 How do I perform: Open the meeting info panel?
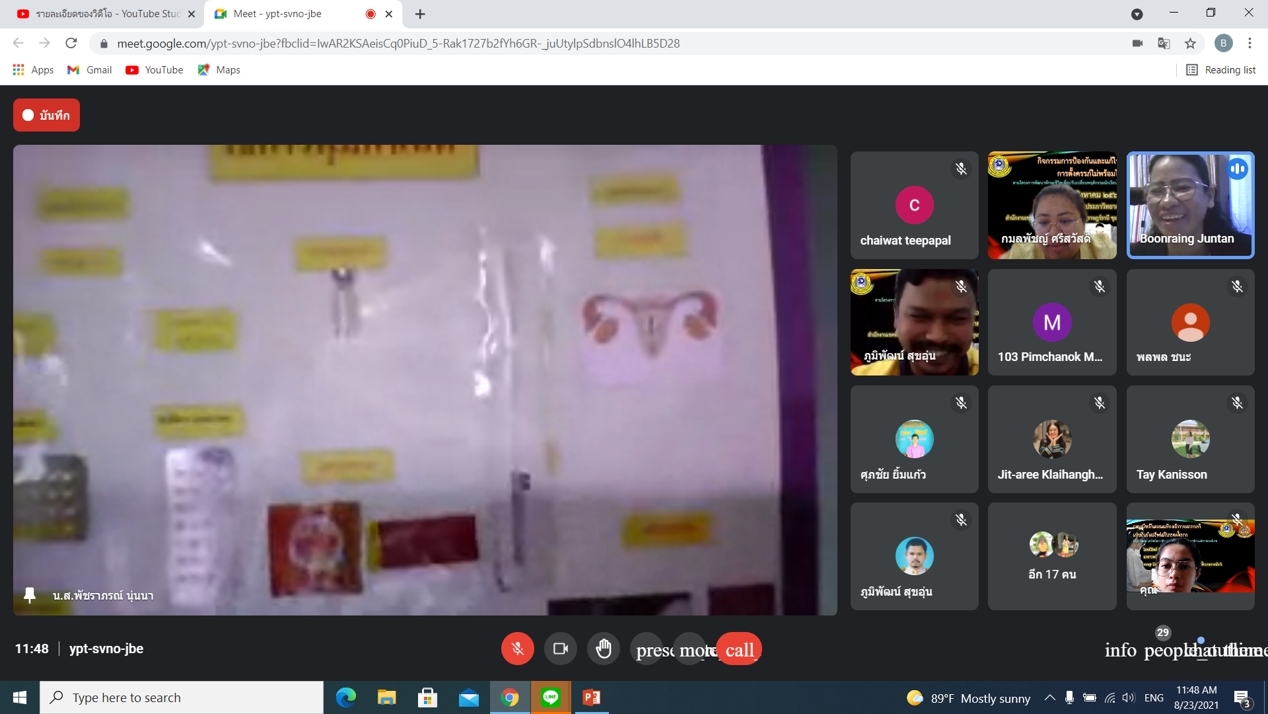coord(1120,650)
